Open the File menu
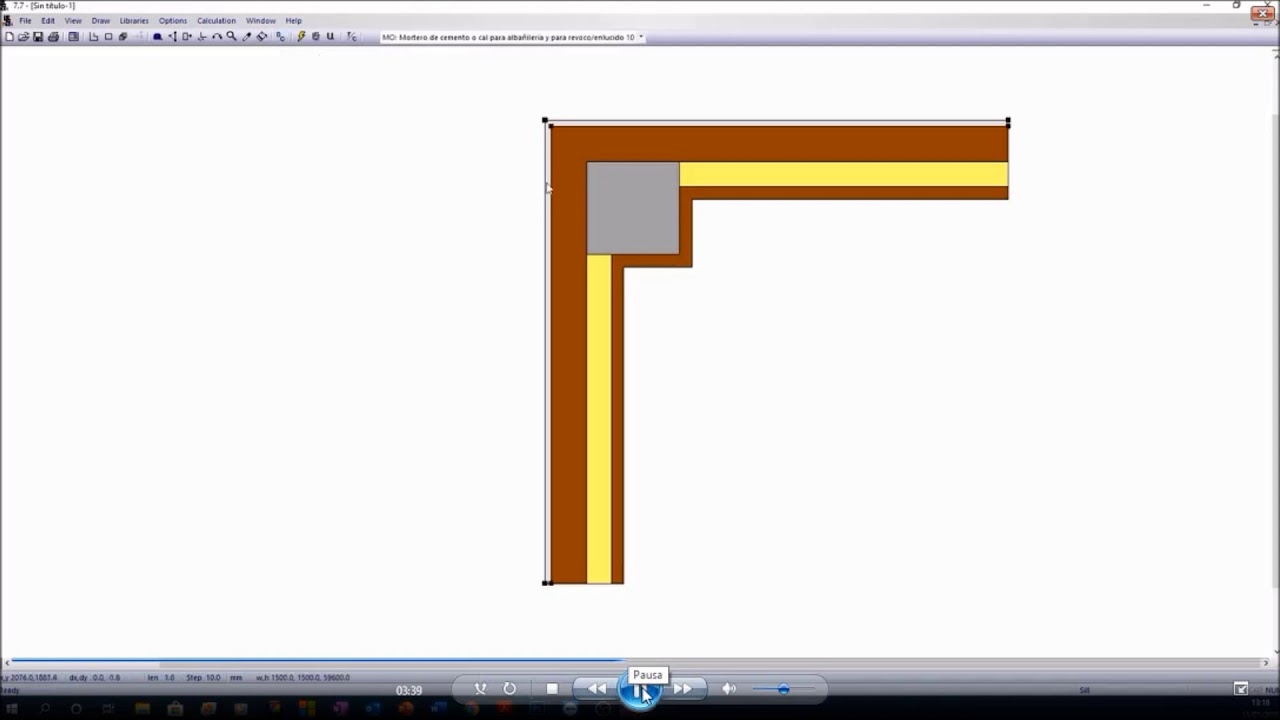The height and width of the screenshot is (720, 1280). pos(25,20)
